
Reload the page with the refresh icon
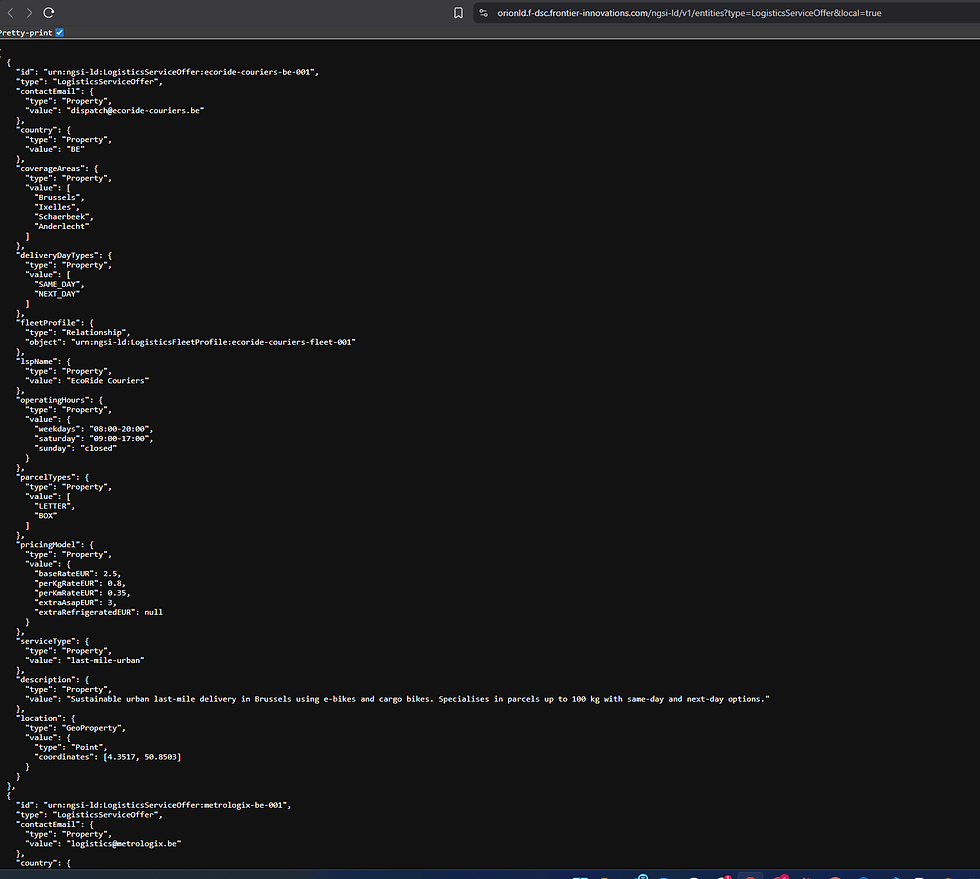(x=49, y=13)
